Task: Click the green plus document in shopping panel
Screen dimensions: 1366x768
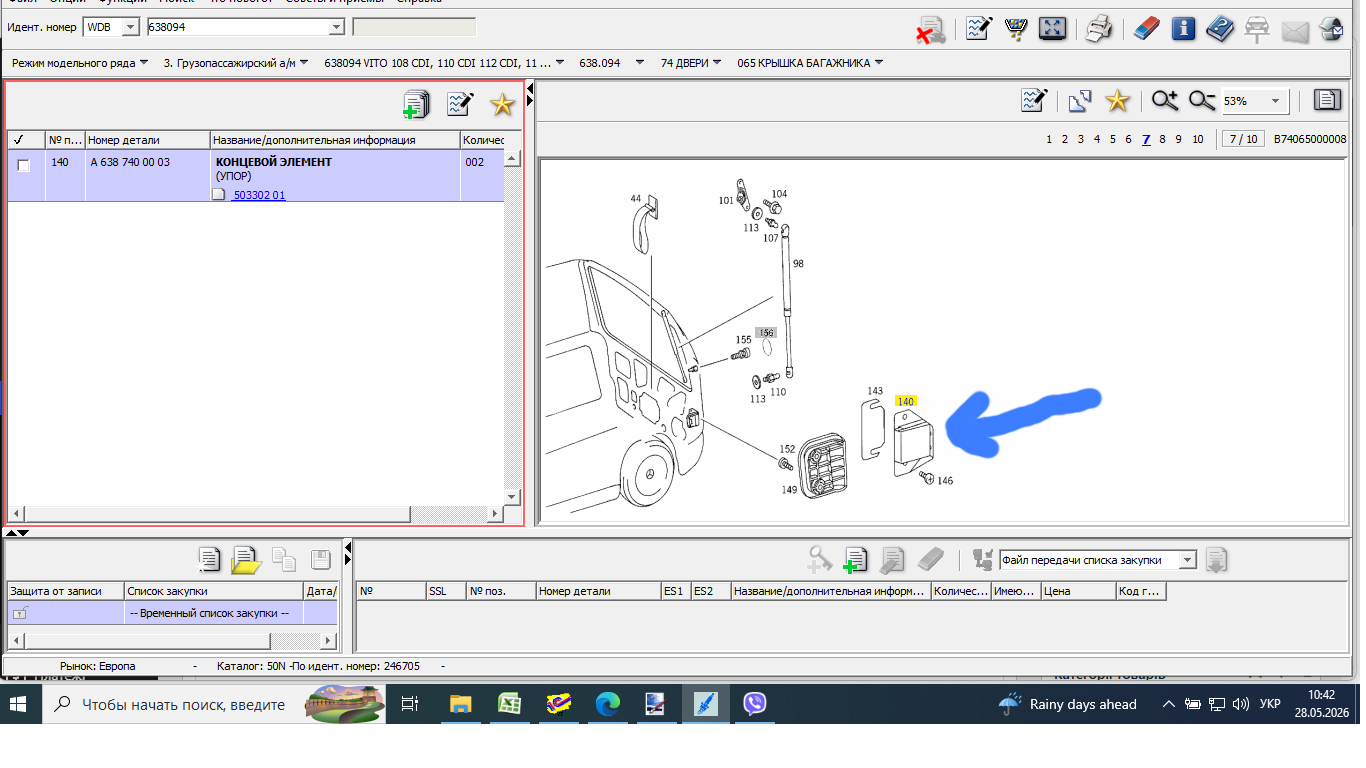Action: click(x=855, y=559)
